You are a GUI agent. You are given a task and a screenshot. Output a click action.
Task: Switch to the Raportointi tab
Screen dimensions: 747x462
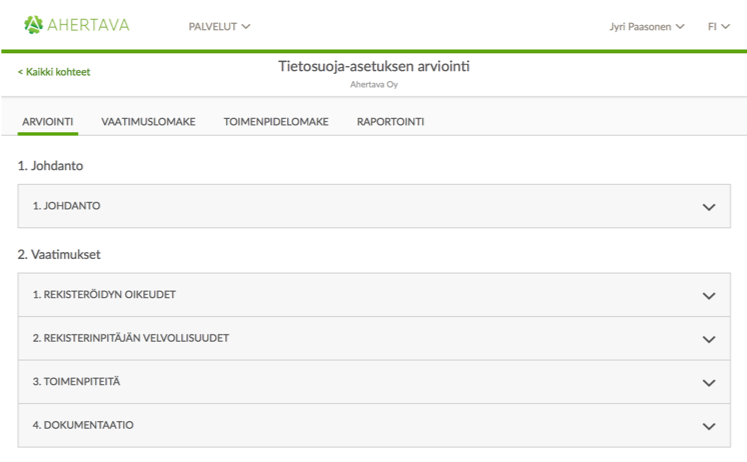[390, 122]
